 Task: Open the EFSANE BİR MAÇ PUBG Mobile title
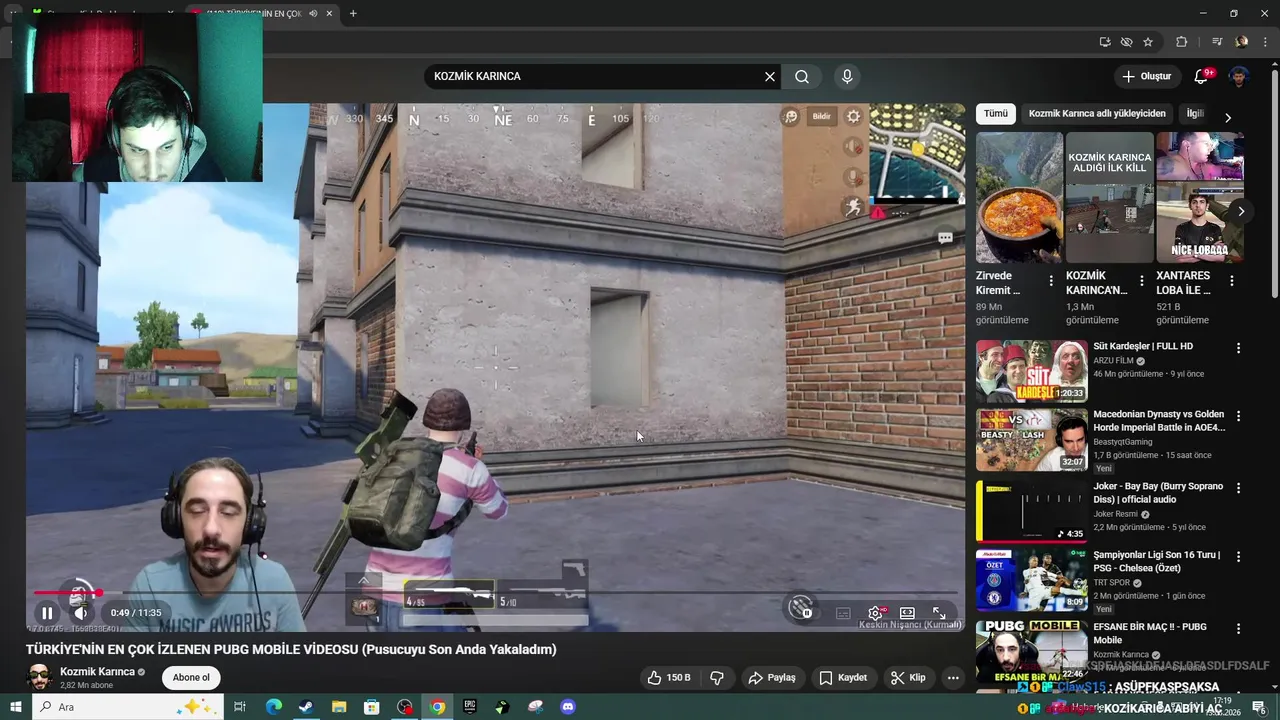tap(1150, 633)
